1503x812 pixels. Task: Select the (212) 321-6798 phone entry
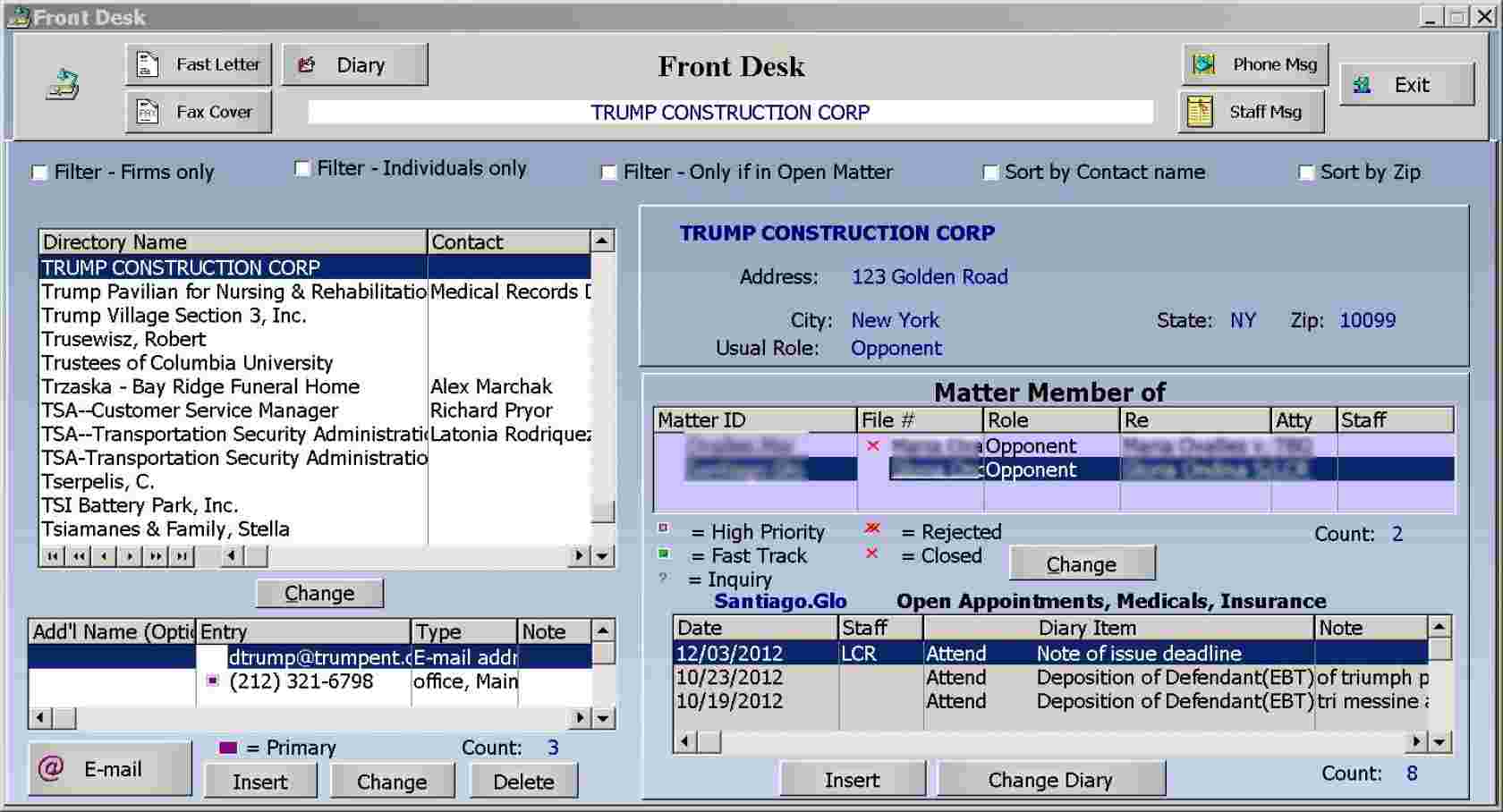pyautogui.click(x=310, y=681)
